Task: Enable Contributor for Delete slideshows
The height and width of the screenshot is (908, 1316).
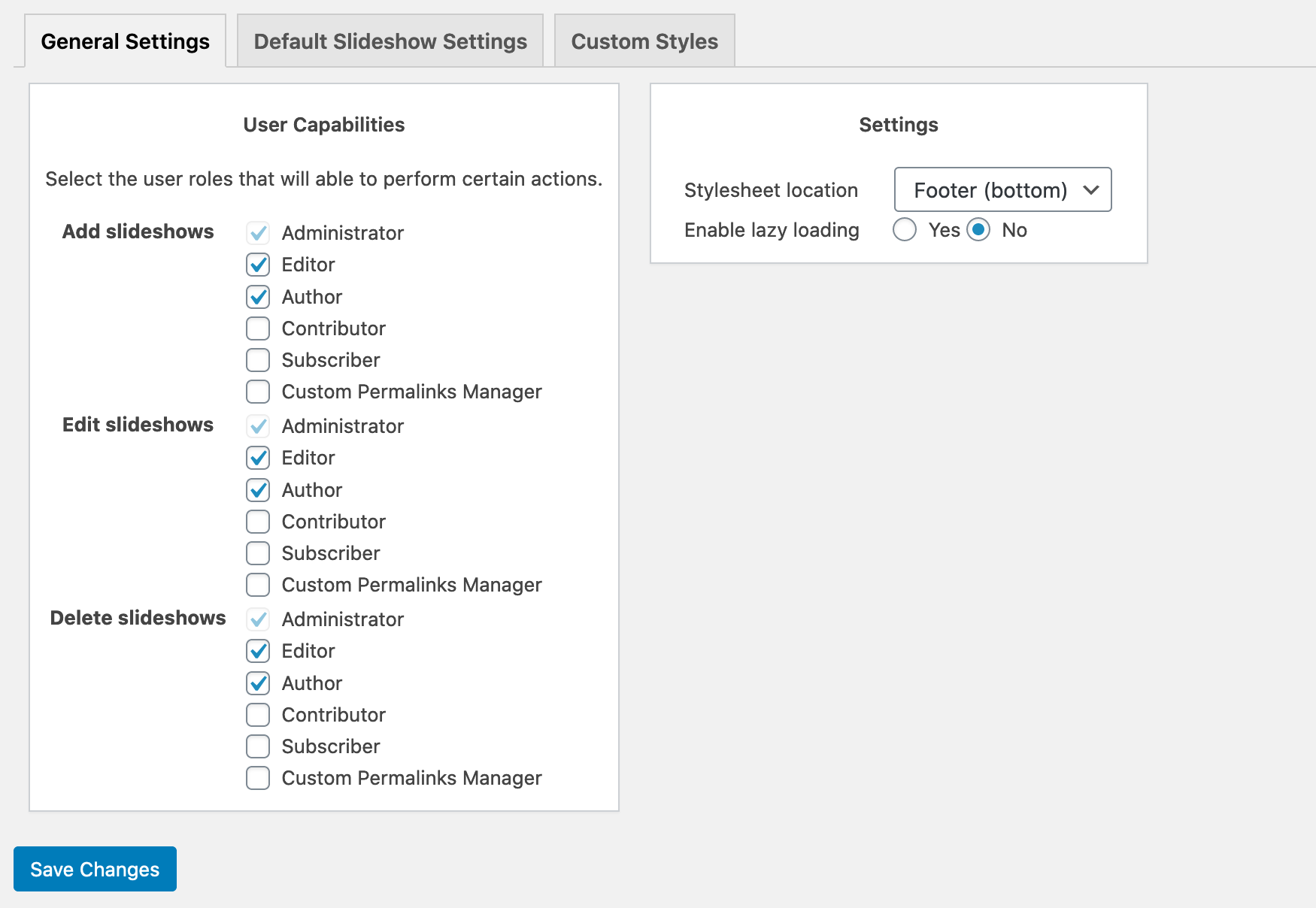Action: (x=258, y=715)
